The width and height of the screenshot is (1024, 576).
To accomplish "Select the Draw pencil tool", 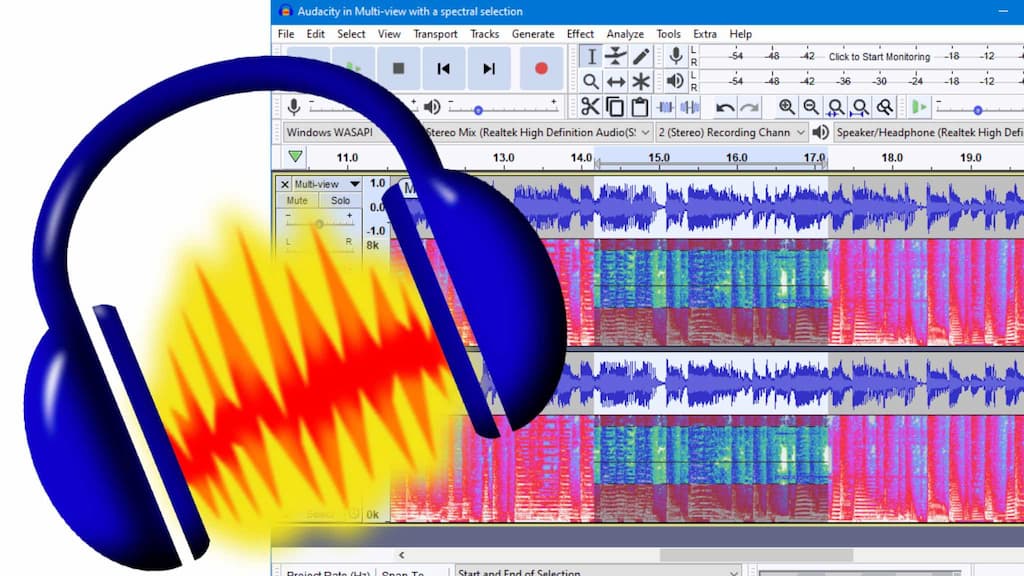I will tap(641, 56).
